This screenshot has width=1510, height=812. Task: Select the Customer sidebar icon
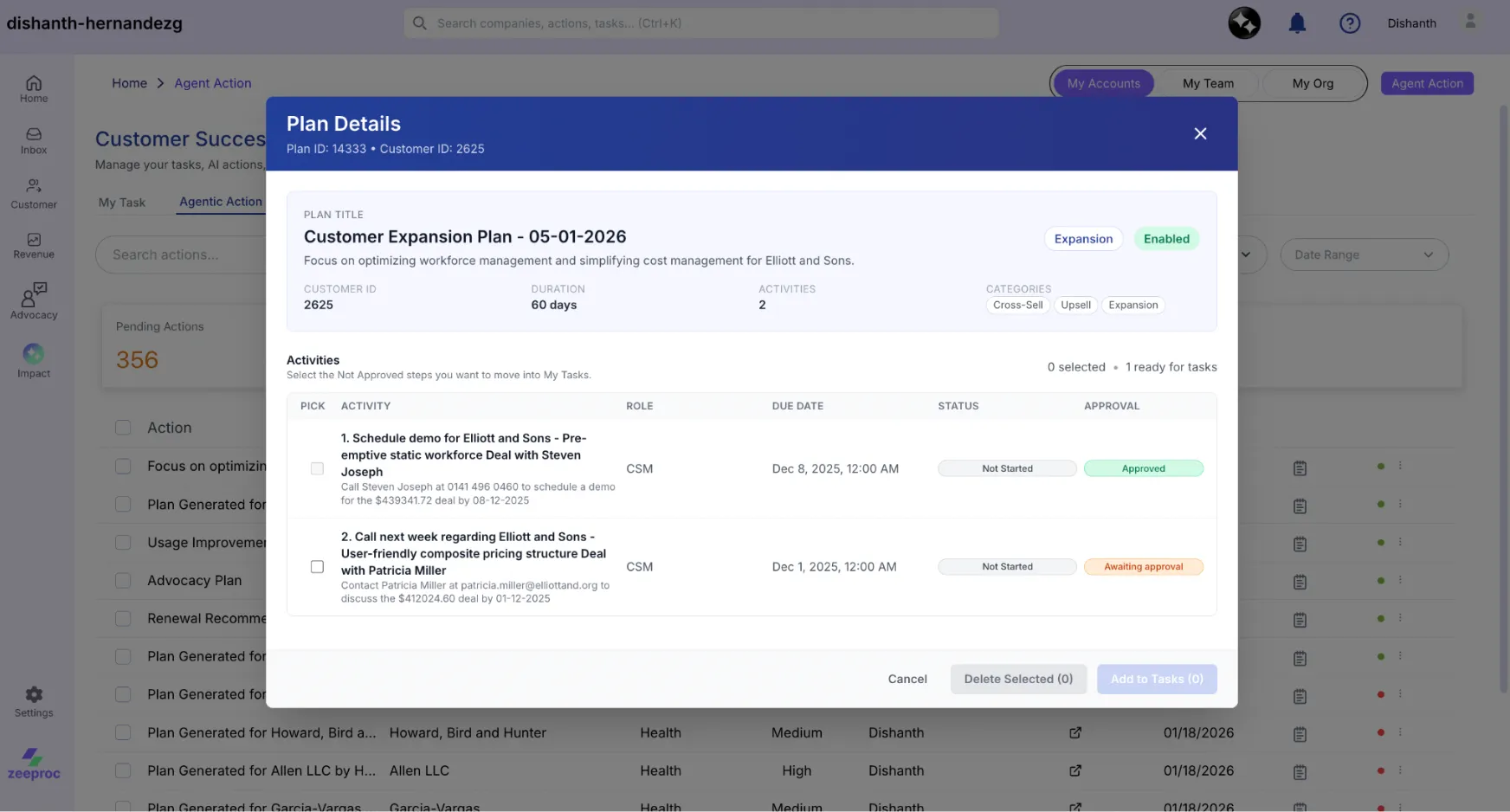(x=33, y=191)
